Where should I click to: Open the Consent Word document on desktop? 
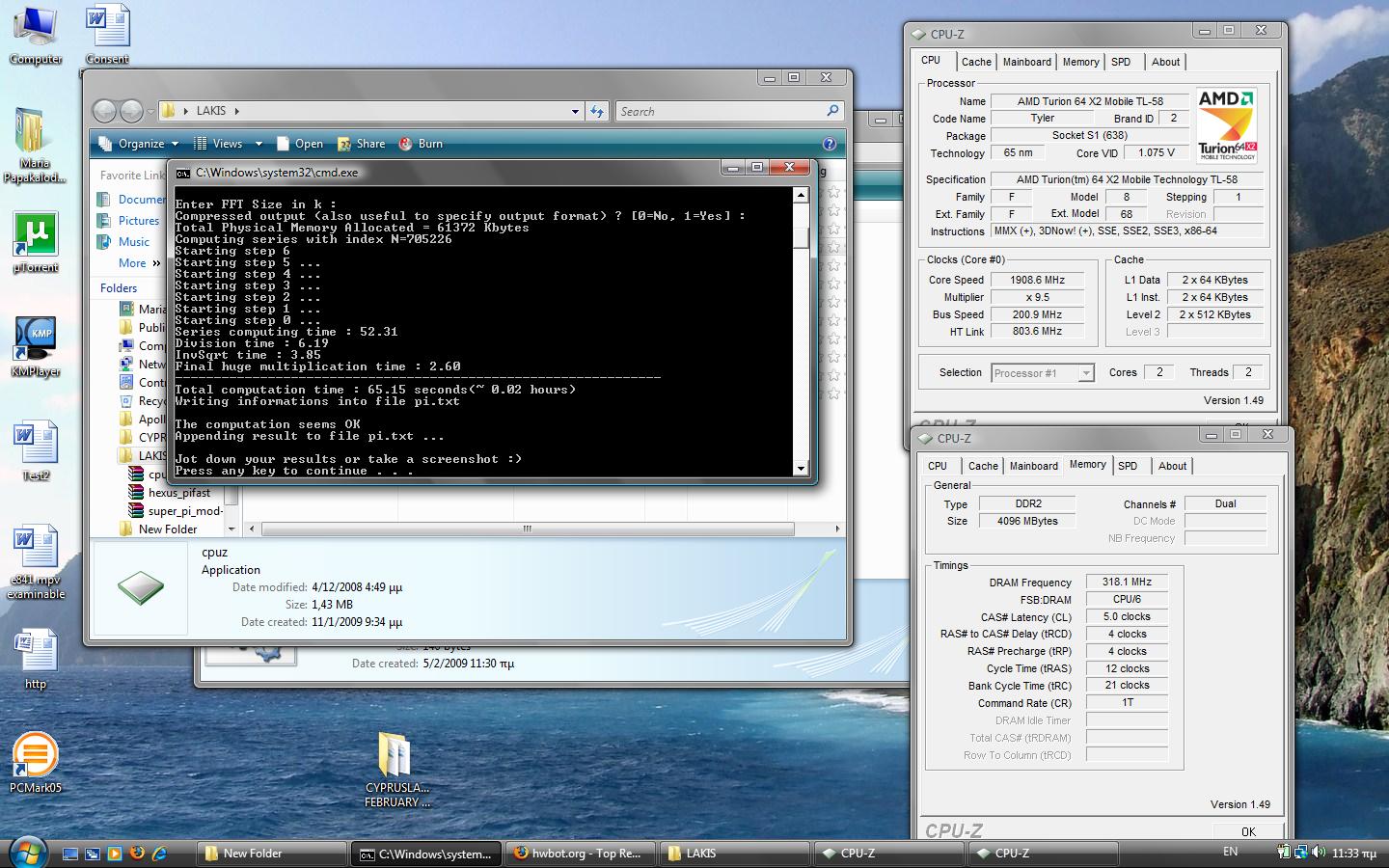pos(106,35)
